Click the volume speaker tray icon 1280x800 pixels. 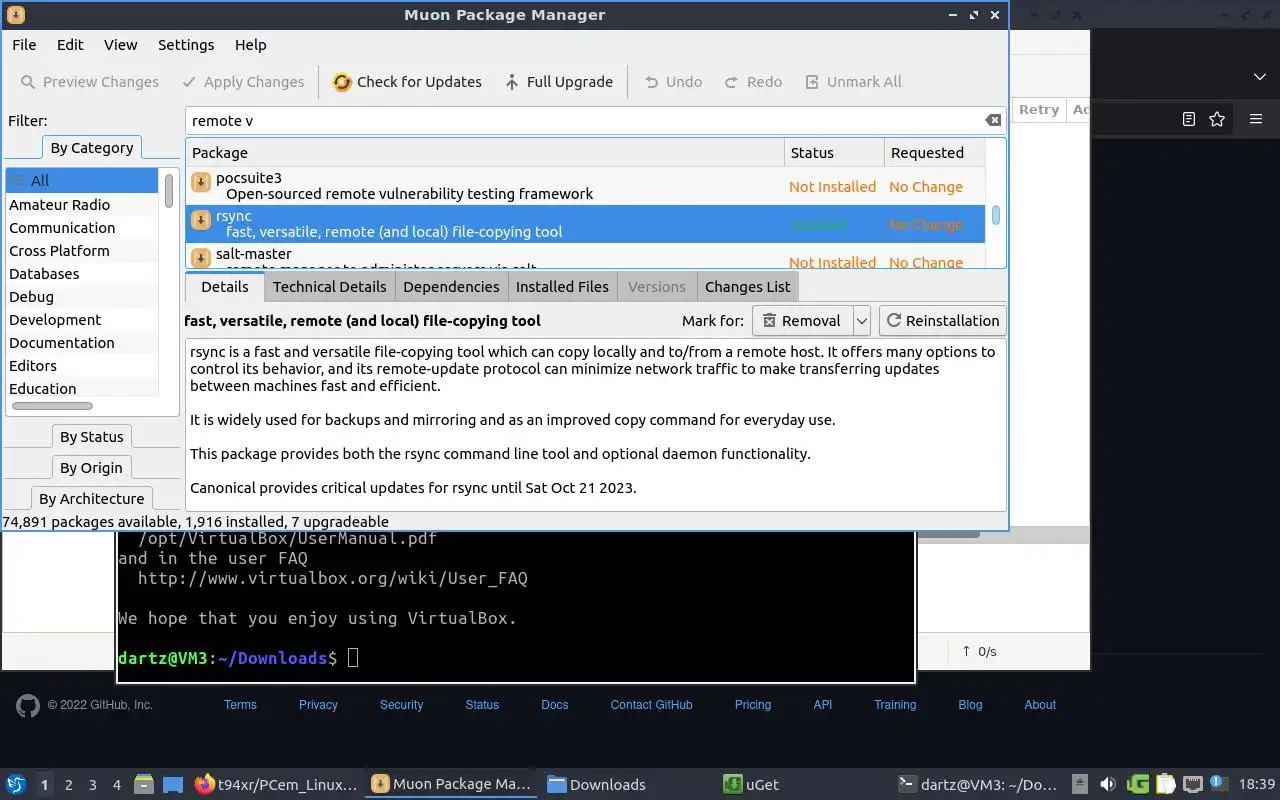pos(1108,784)
